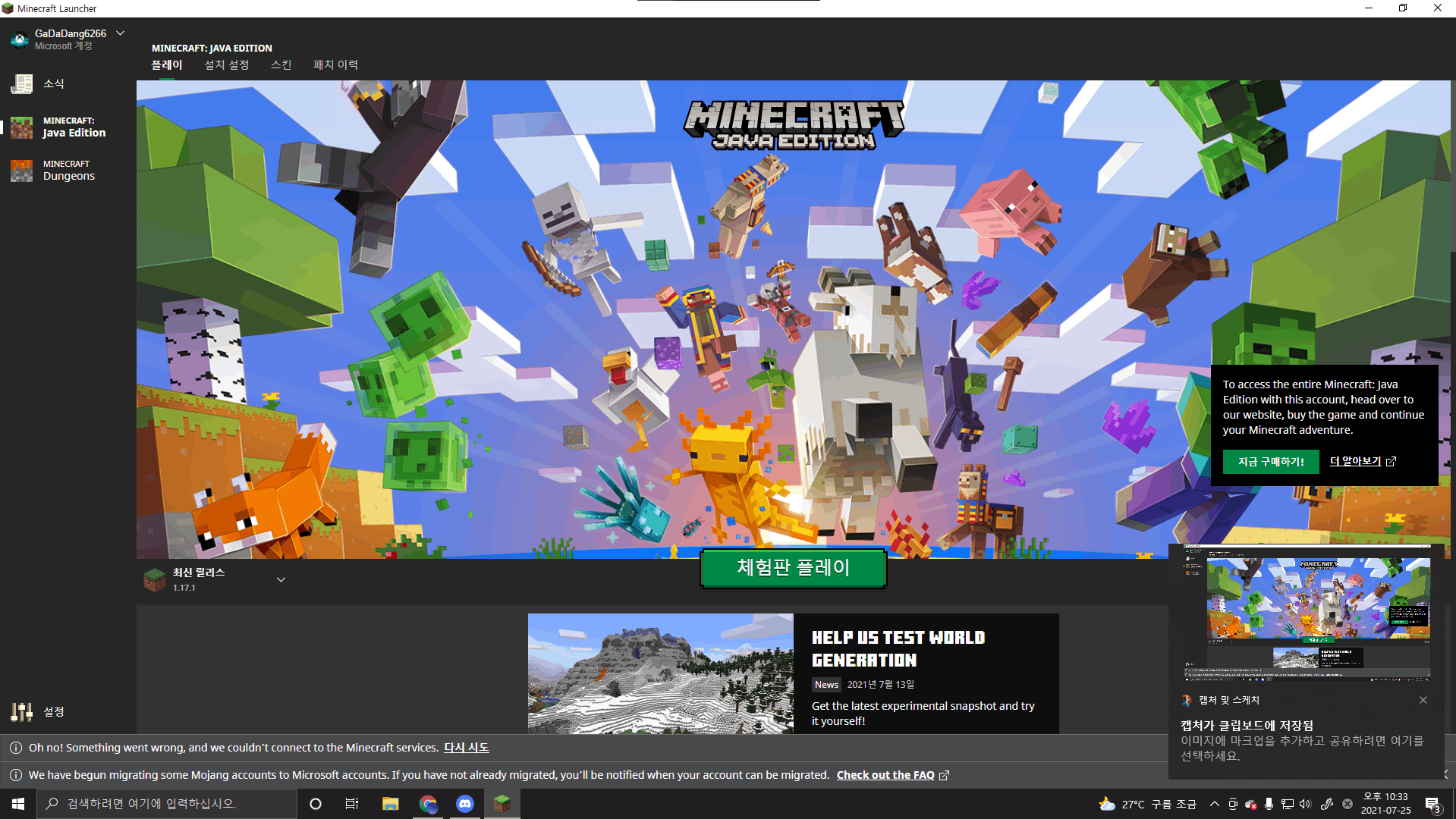Click the microphone tray icon
Image resolution: width=1456 pixels, height=819 pixels.
click(1269, 804)
